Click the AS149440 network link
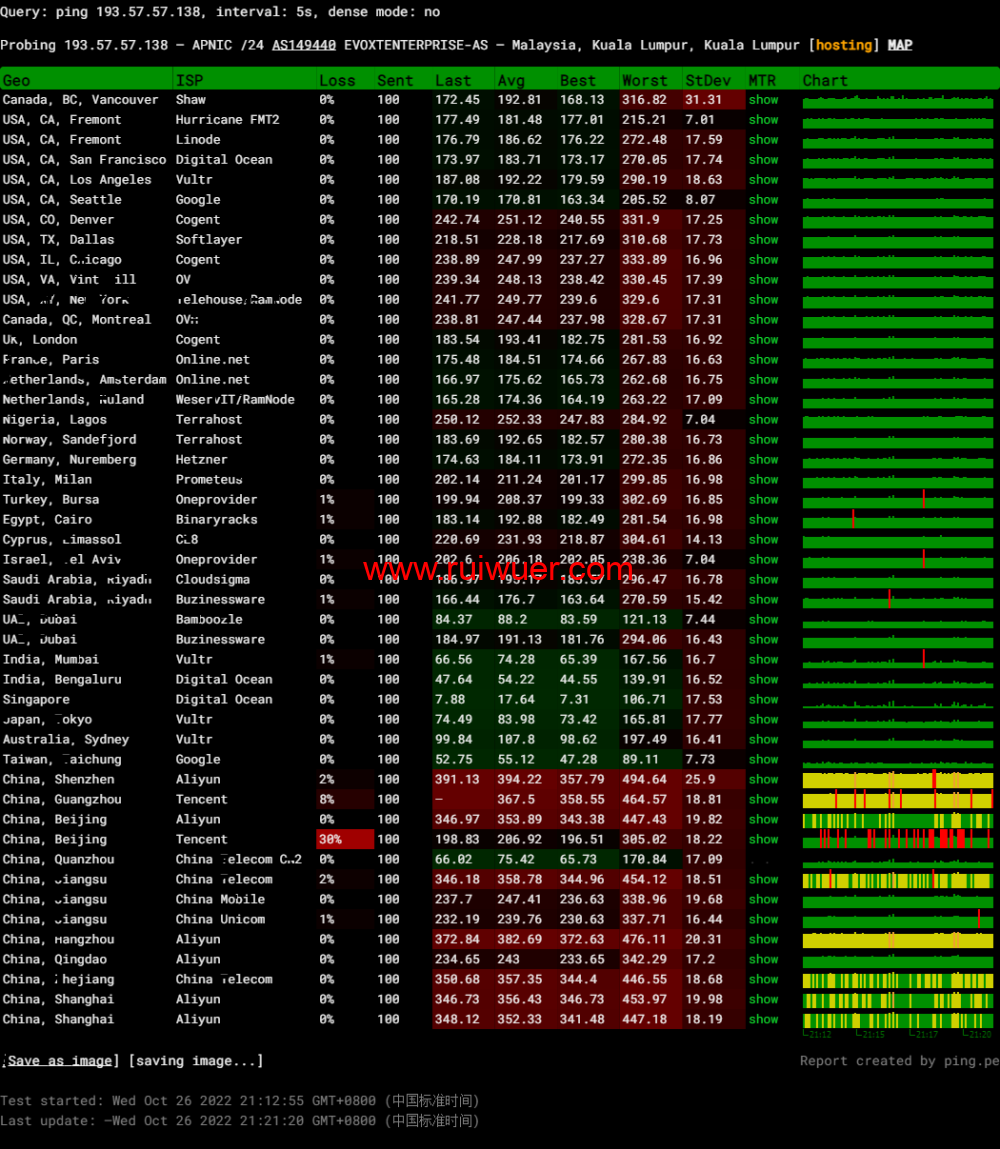Viewport: 1000px width, 1149px height. [x=304, y=45]
